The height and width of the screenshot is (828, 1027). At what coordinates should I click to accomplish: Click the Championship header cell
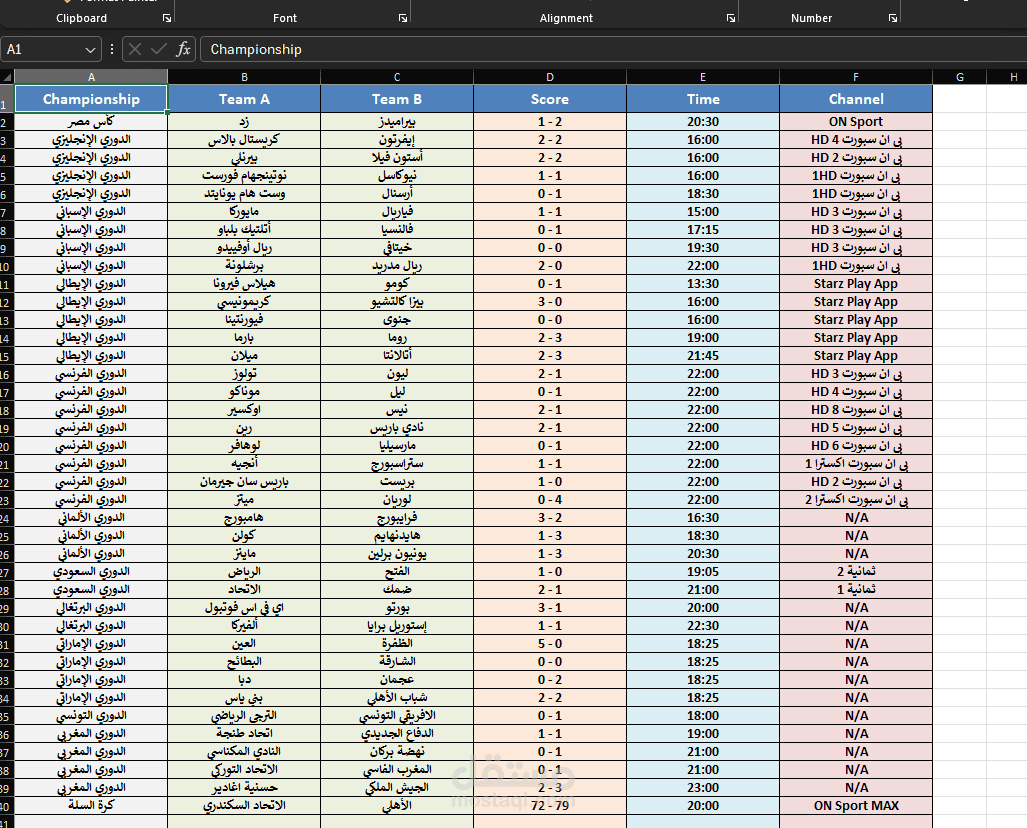tap(91, 99)
